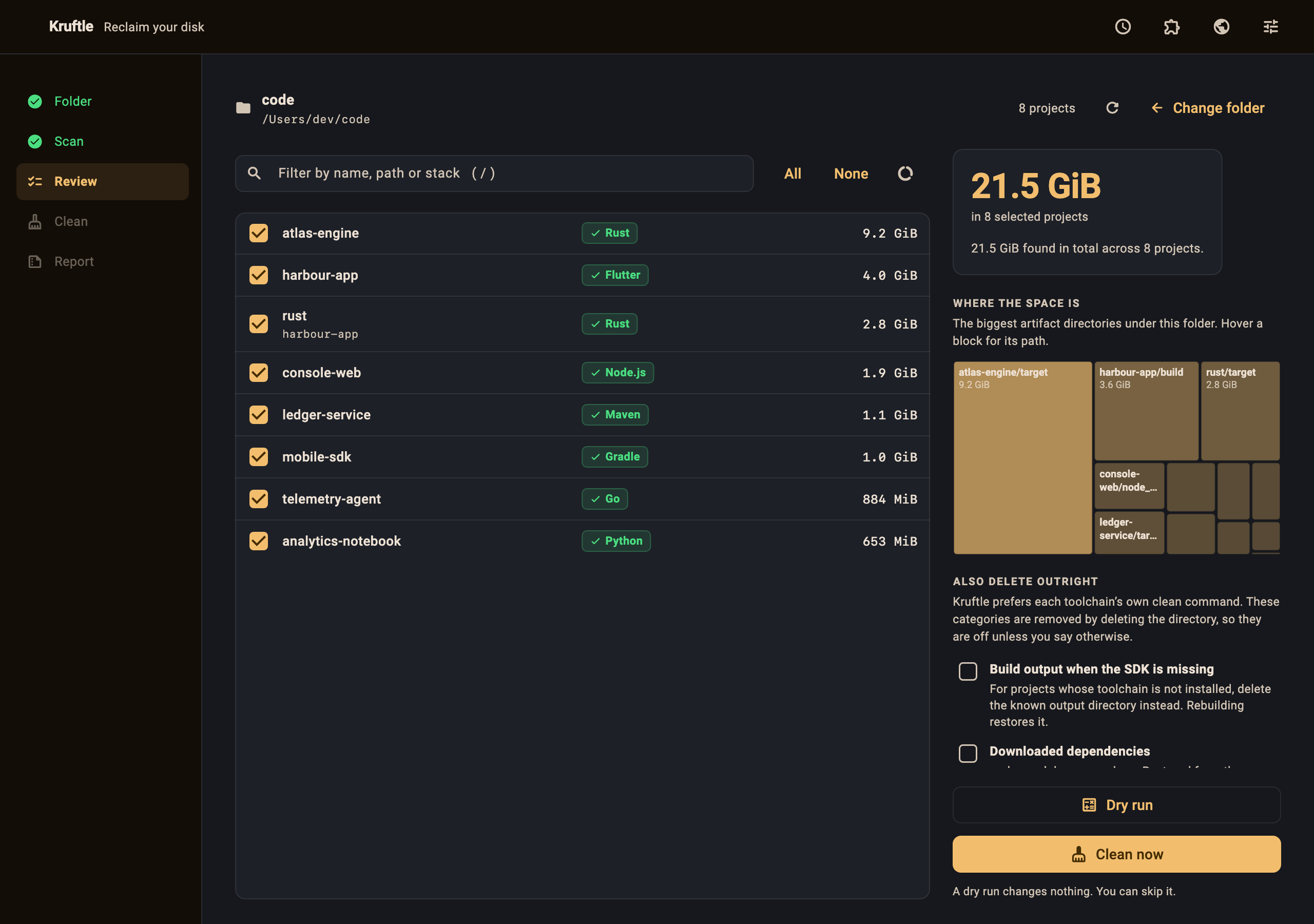Click the invert selection circular icon
Image resolution: width=1314 pixels, height=924 pixels.
905,174
